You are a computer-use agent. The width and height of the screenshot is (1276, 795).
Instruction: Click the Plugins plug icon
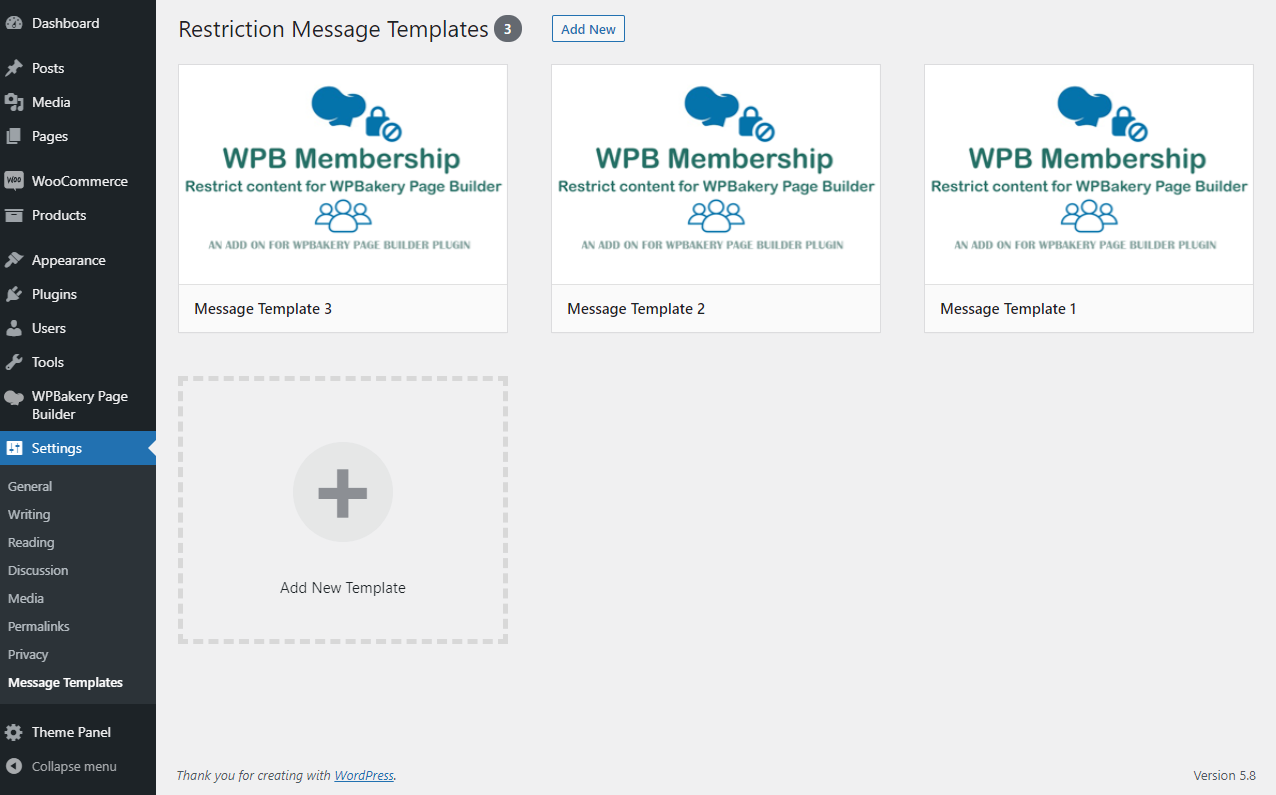pos(14,294)
